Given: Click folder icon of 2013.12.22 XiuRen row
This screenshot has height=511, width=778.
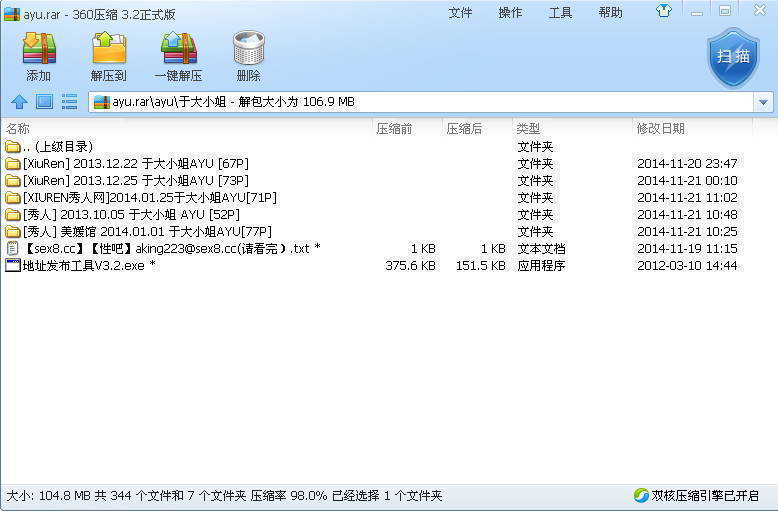Looking at the screenshot, I should 12,164.
